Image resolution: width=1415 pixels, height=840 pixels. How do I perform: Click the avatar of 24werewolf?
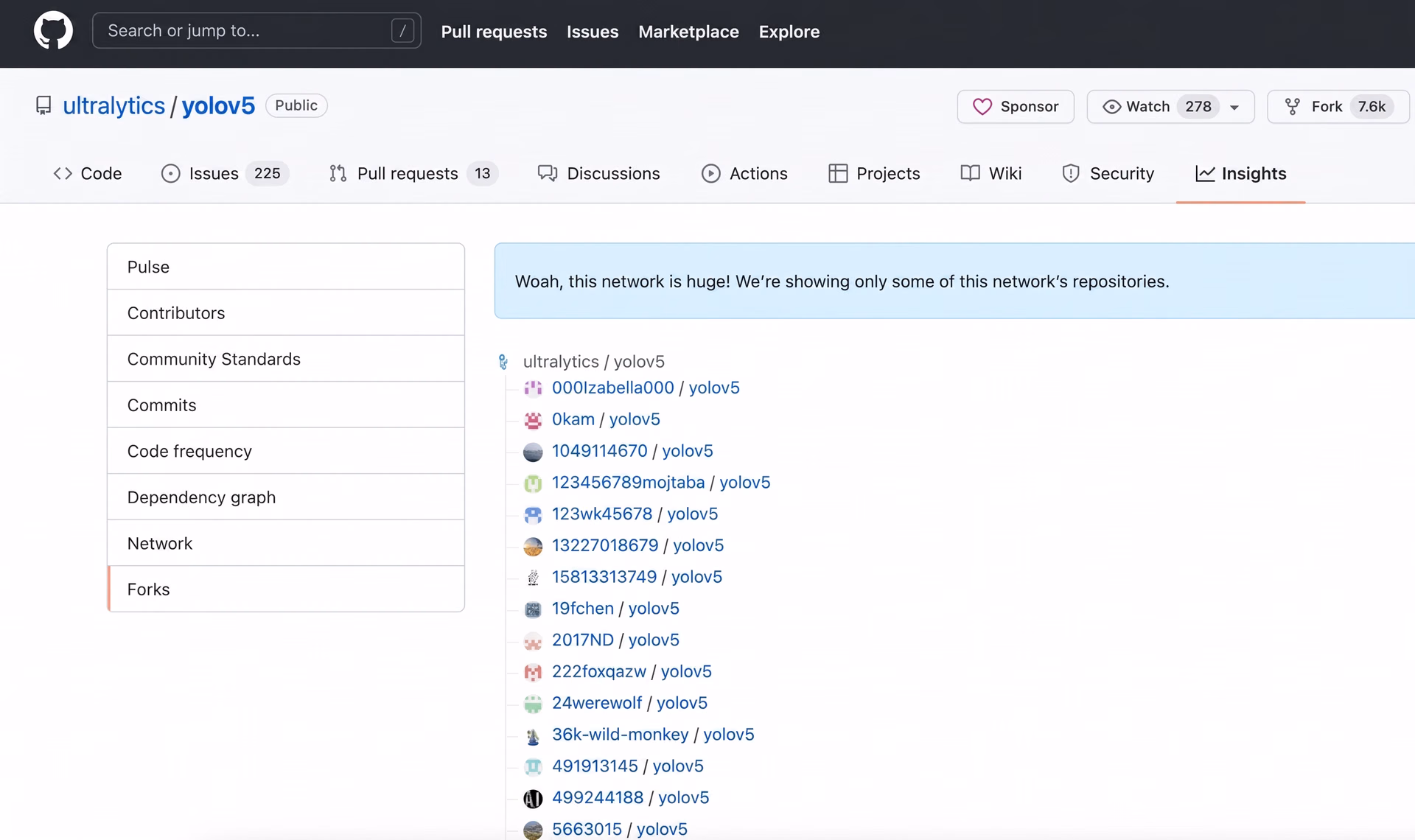(x=533, y=704)
